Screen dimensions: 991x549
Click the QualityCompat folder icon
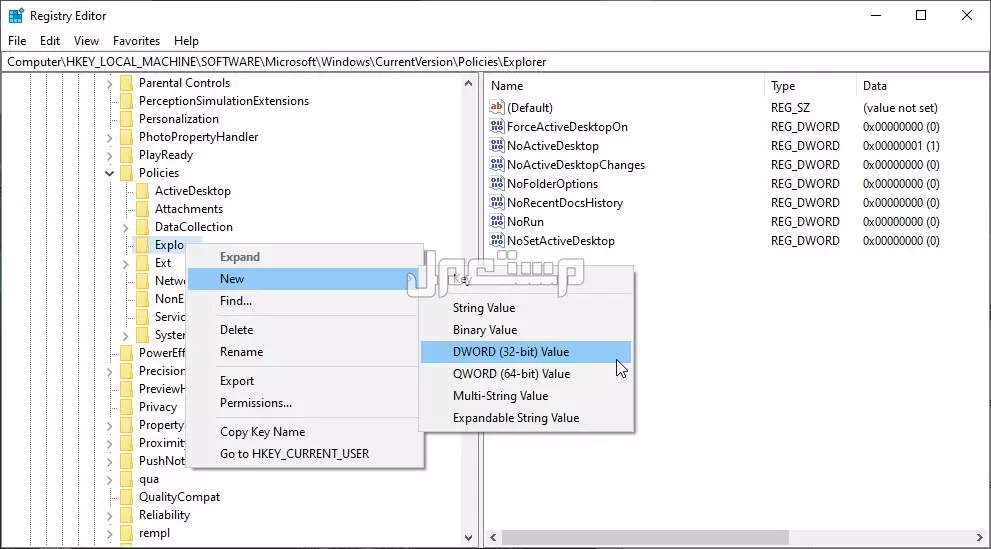click(x=126, y=497)
